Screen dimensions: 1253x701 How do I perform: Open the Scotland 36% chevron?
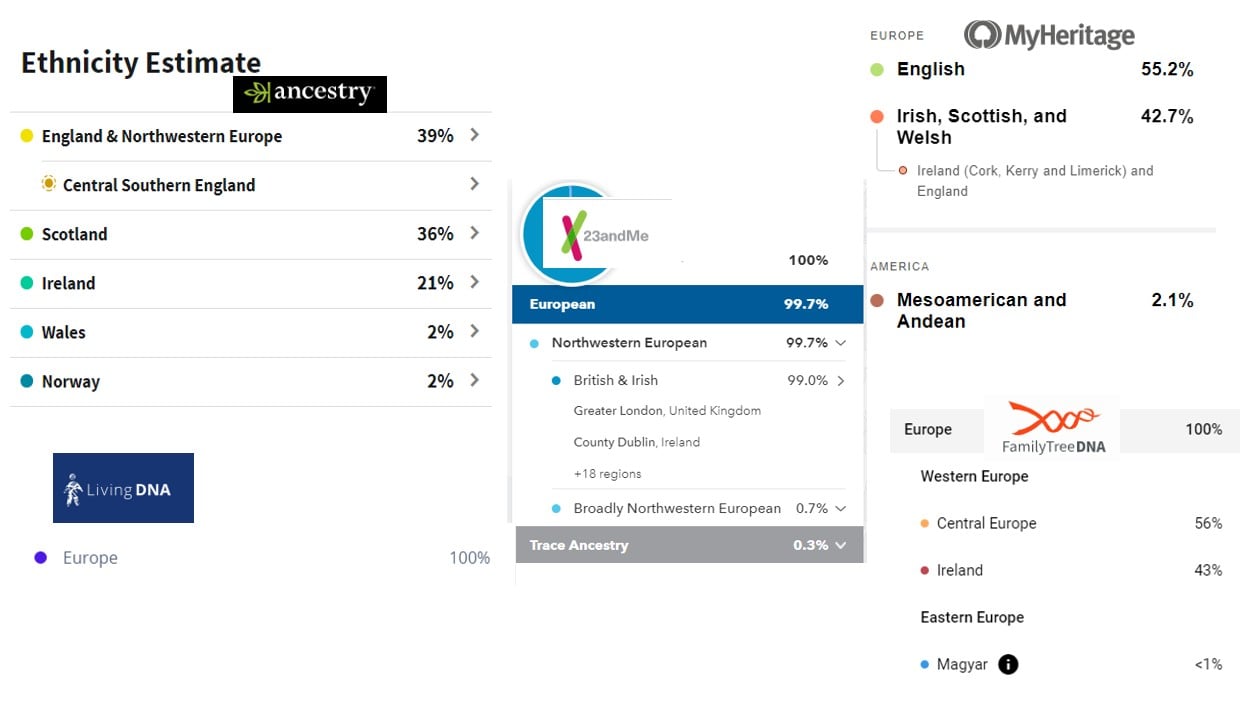[474, 233]
